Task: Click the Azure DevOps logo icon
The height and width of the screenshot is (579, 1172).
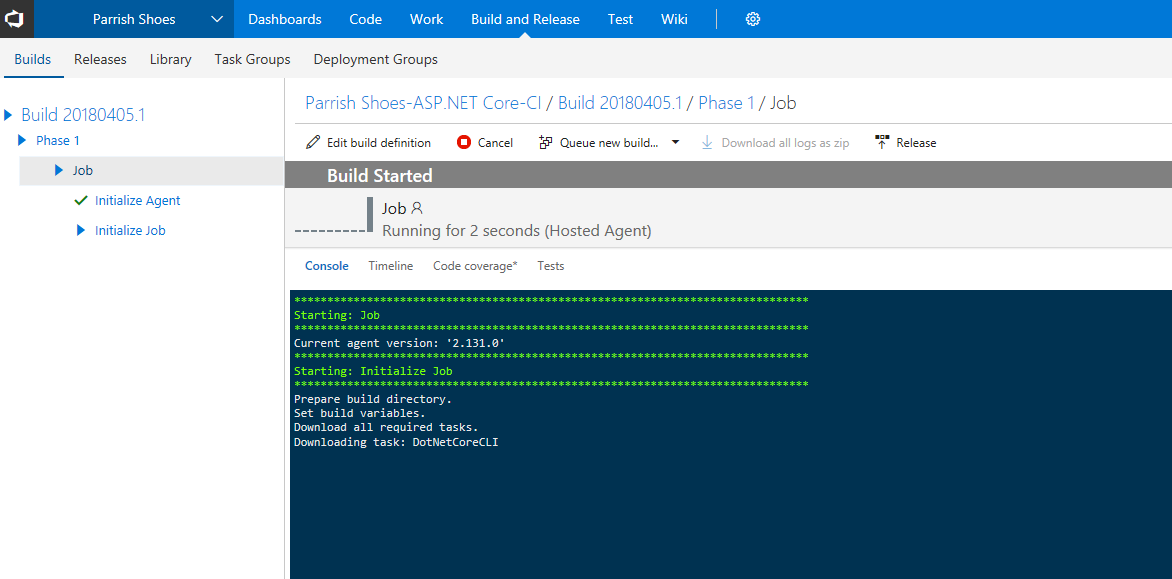Action: (16, 19)
